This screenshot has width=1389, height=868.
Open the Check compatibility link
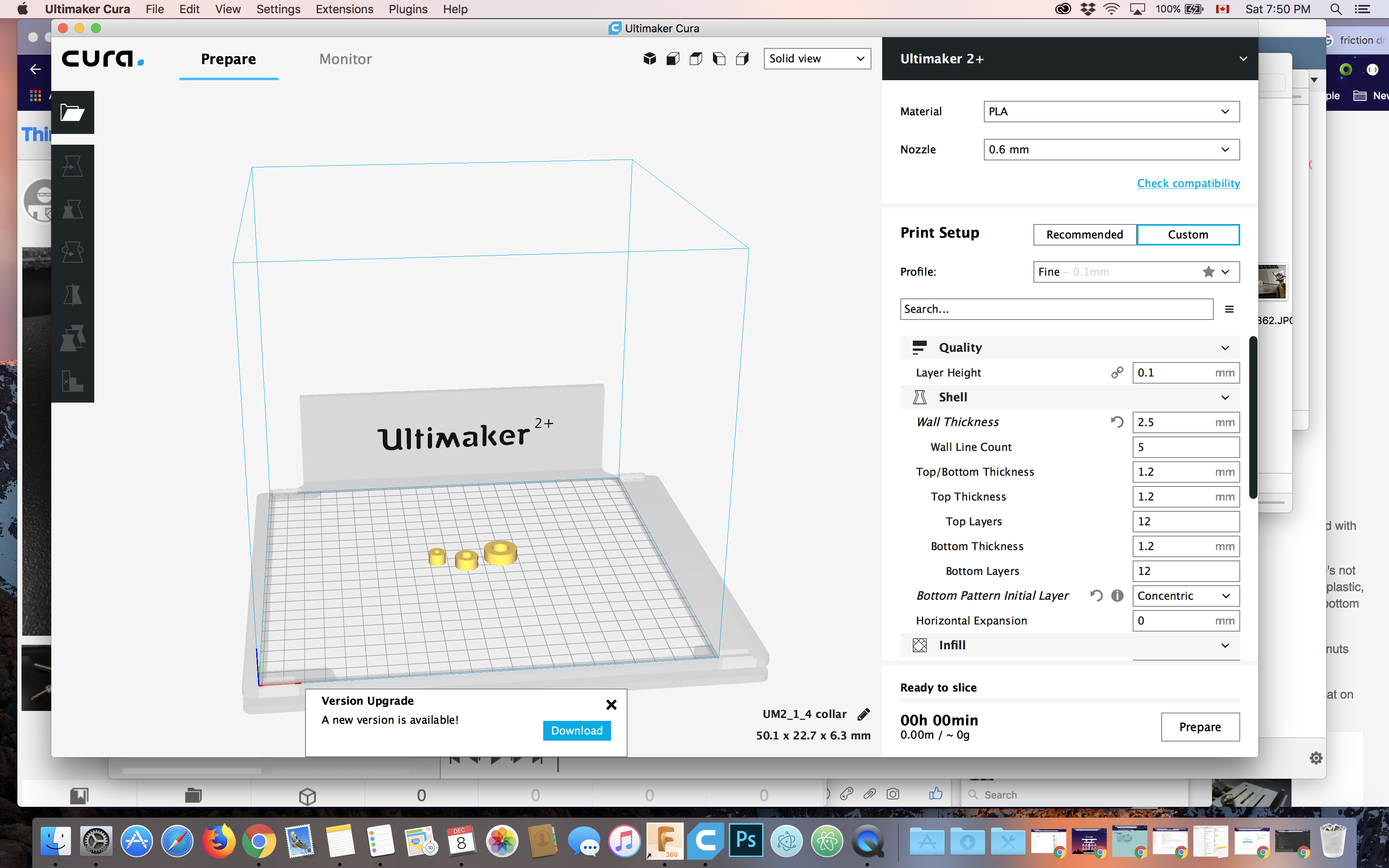click(1188, 183)
